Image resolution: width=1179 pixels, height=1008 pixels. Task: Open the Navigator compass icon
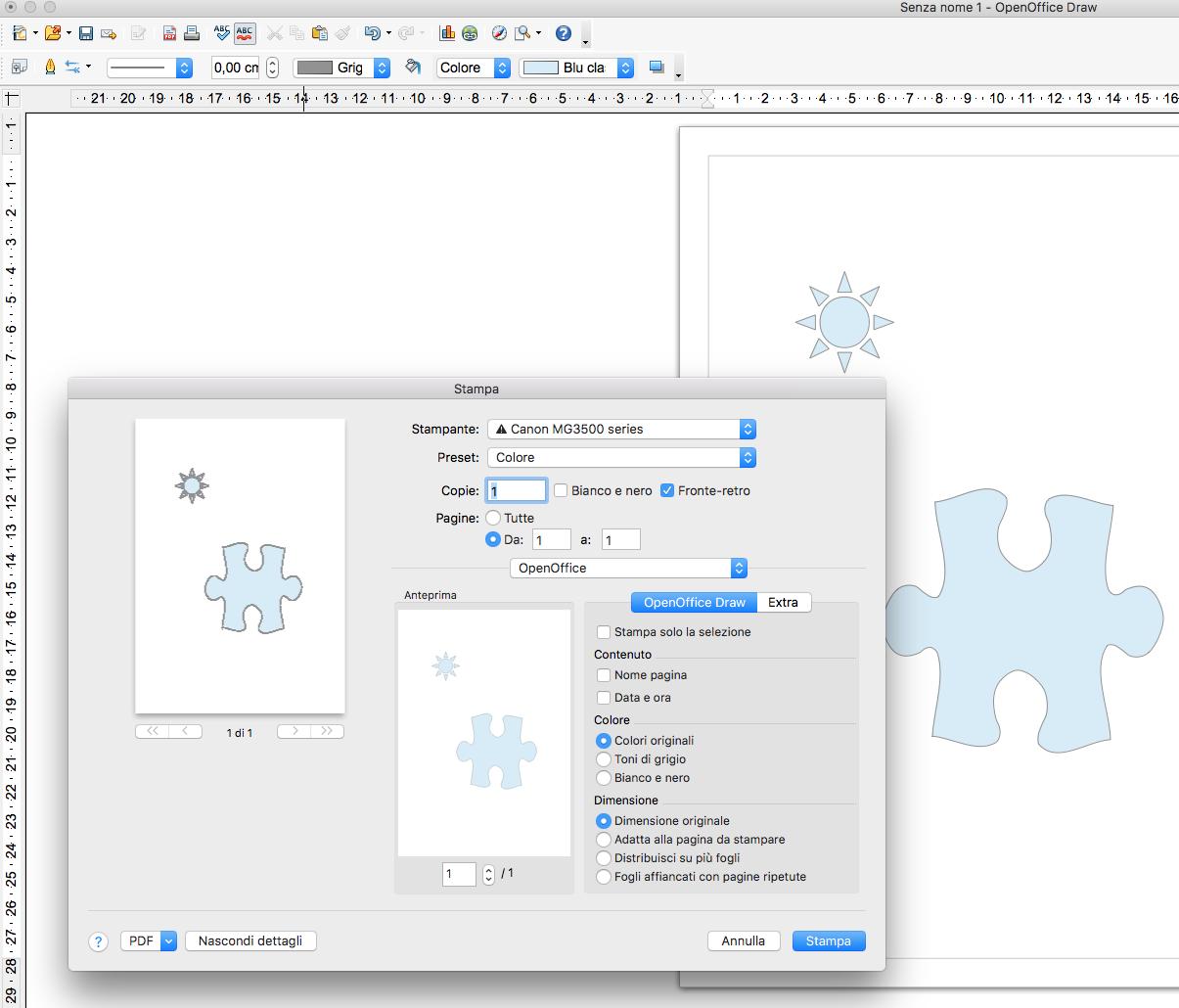499,33
